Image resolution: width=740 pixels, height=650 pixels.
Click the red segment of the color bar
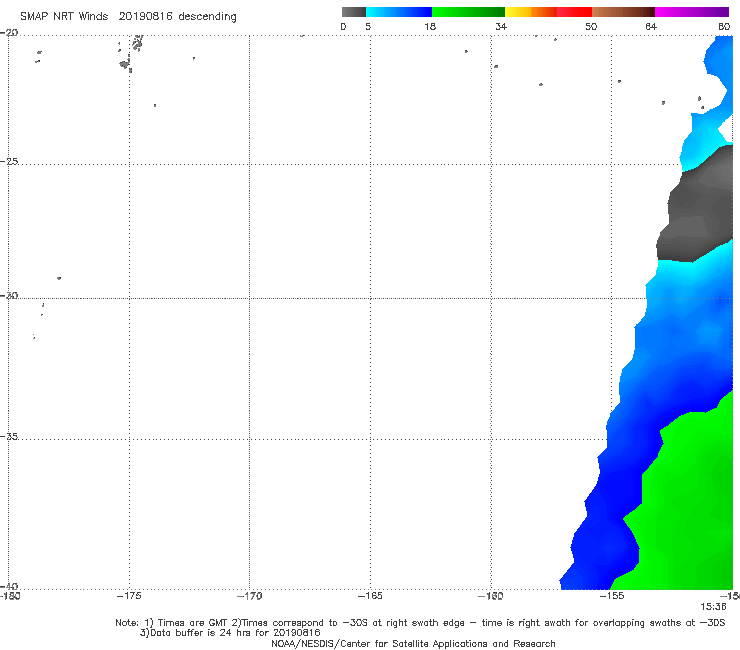[x=574, y=12]
